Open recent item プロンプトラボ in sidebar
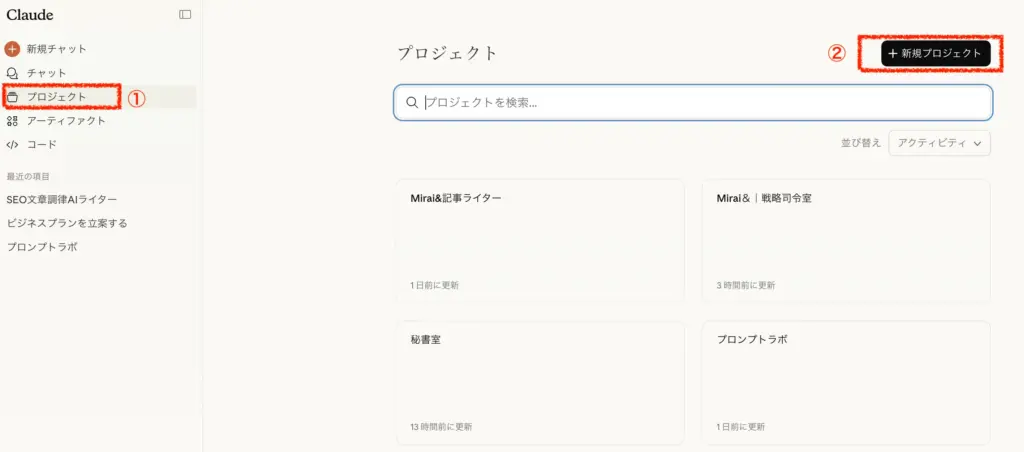1024x452 pixels. (42, 248)
